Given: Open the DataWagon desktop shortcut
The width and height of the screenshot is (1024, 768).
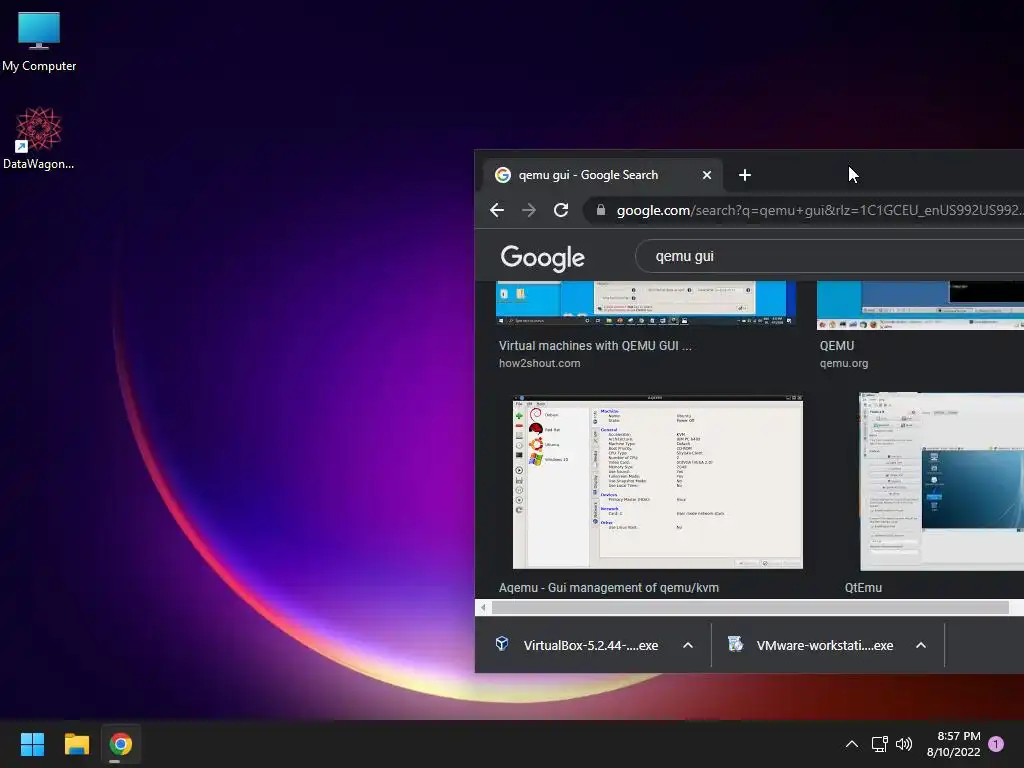Looking at the screenshot, I should pos(39,138).
